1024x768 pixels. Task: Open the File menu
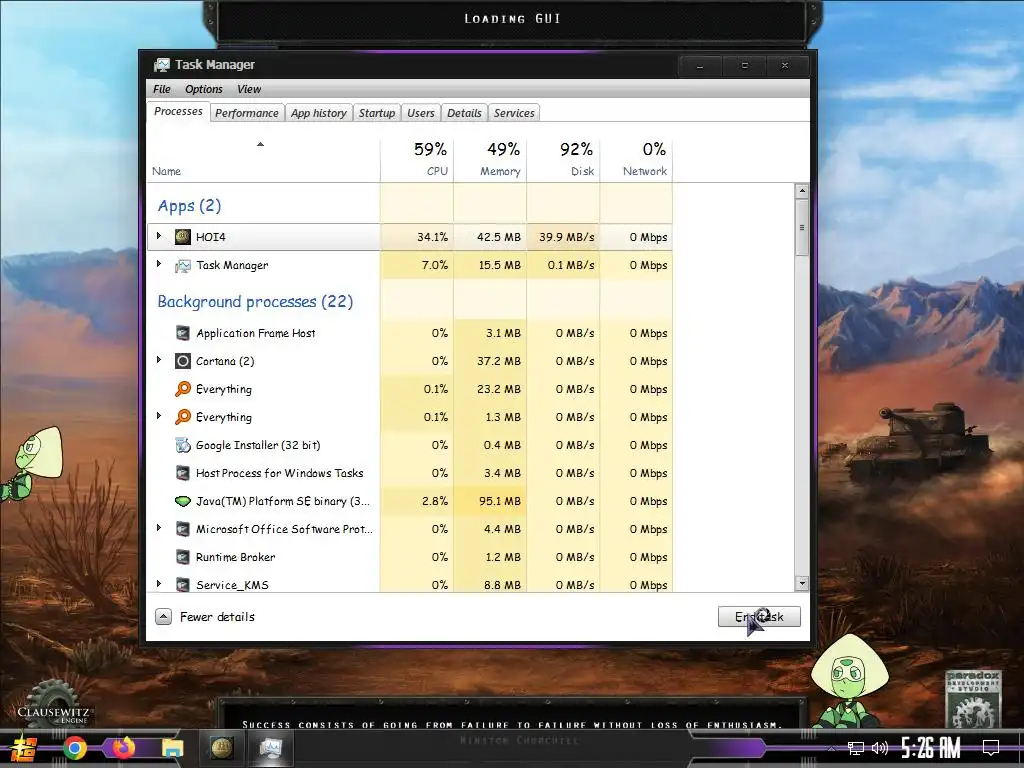[162, 89]
